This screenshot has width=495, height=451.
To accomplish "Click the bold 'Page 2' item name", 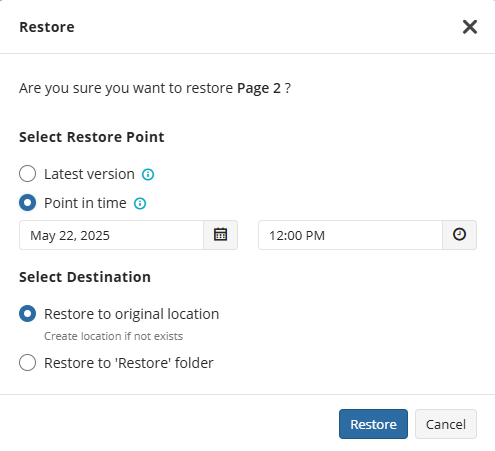I will [259, 88].
